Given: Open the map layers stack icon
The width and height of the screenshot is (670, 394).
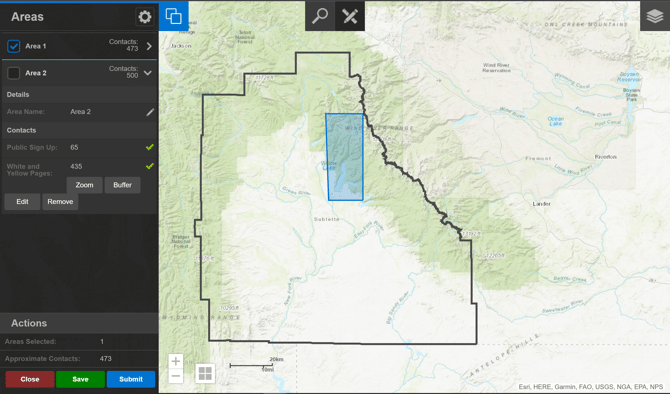Looking at the screenshot, I should pos(655,16).
